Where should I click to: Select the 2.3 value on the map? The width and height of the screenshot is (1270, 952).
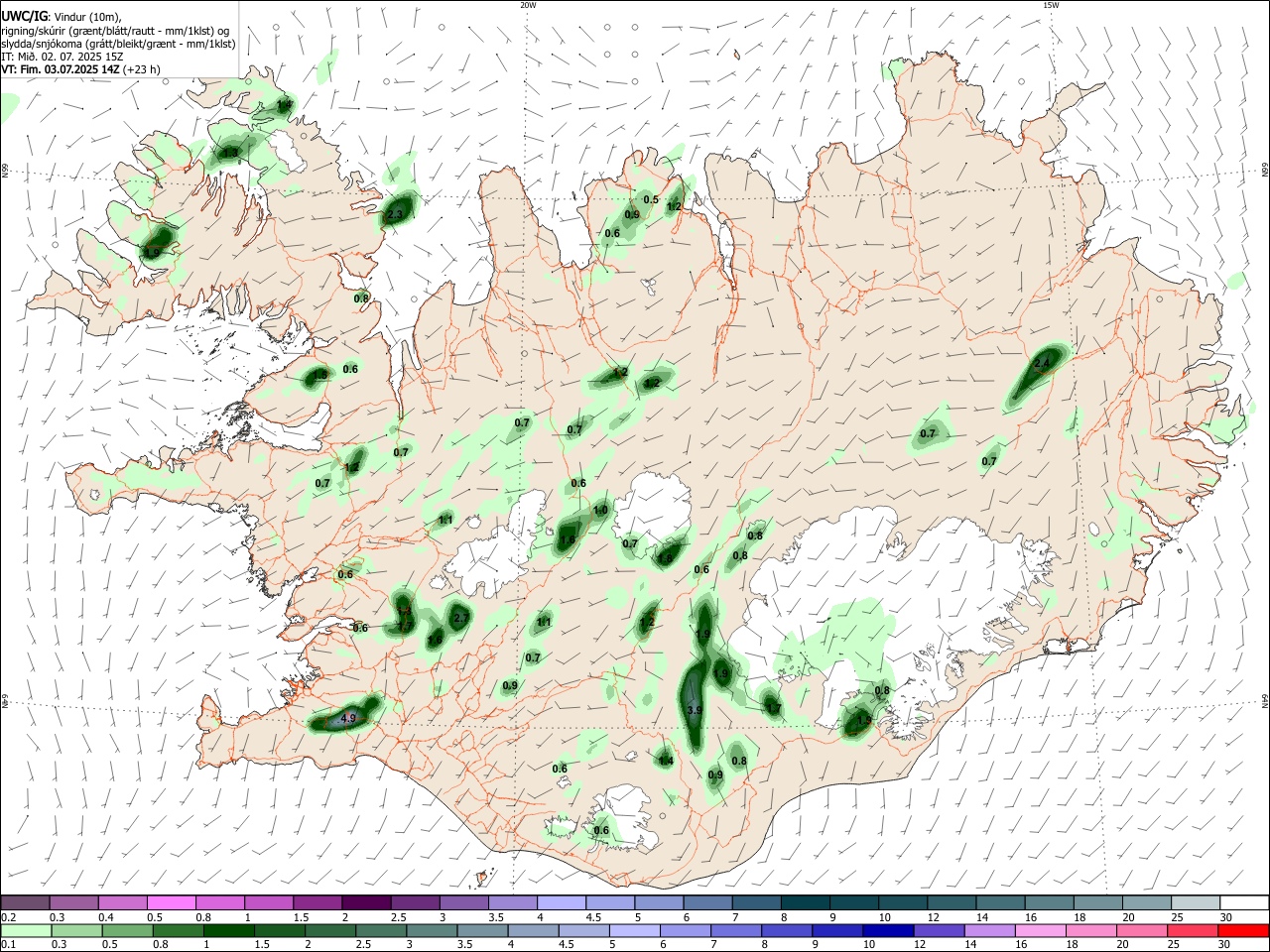[396, 214]
